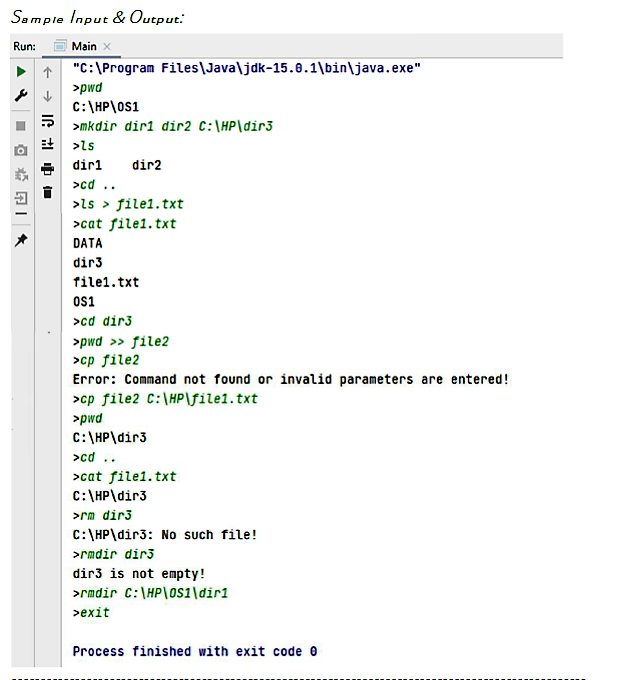Click the '>exit' command line
The image size is (629, 680).
pos(91,612)
